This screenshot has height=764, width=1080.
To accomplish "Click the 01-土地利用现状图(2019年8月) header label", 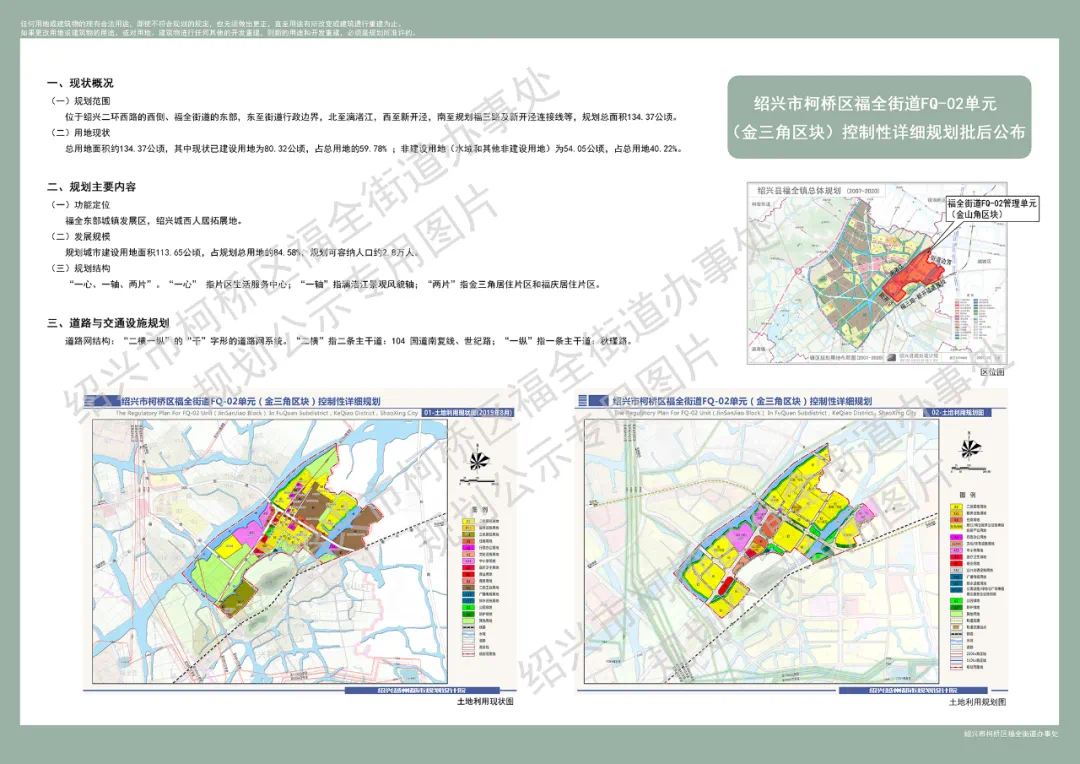I will point(468,413).
